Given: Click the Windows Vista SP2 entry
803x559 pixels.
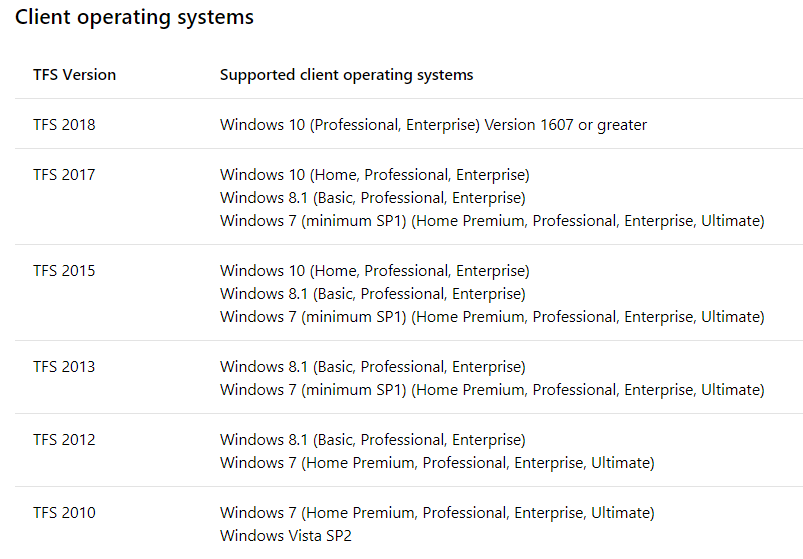Looking at the screenshot, I should (286, 536).
